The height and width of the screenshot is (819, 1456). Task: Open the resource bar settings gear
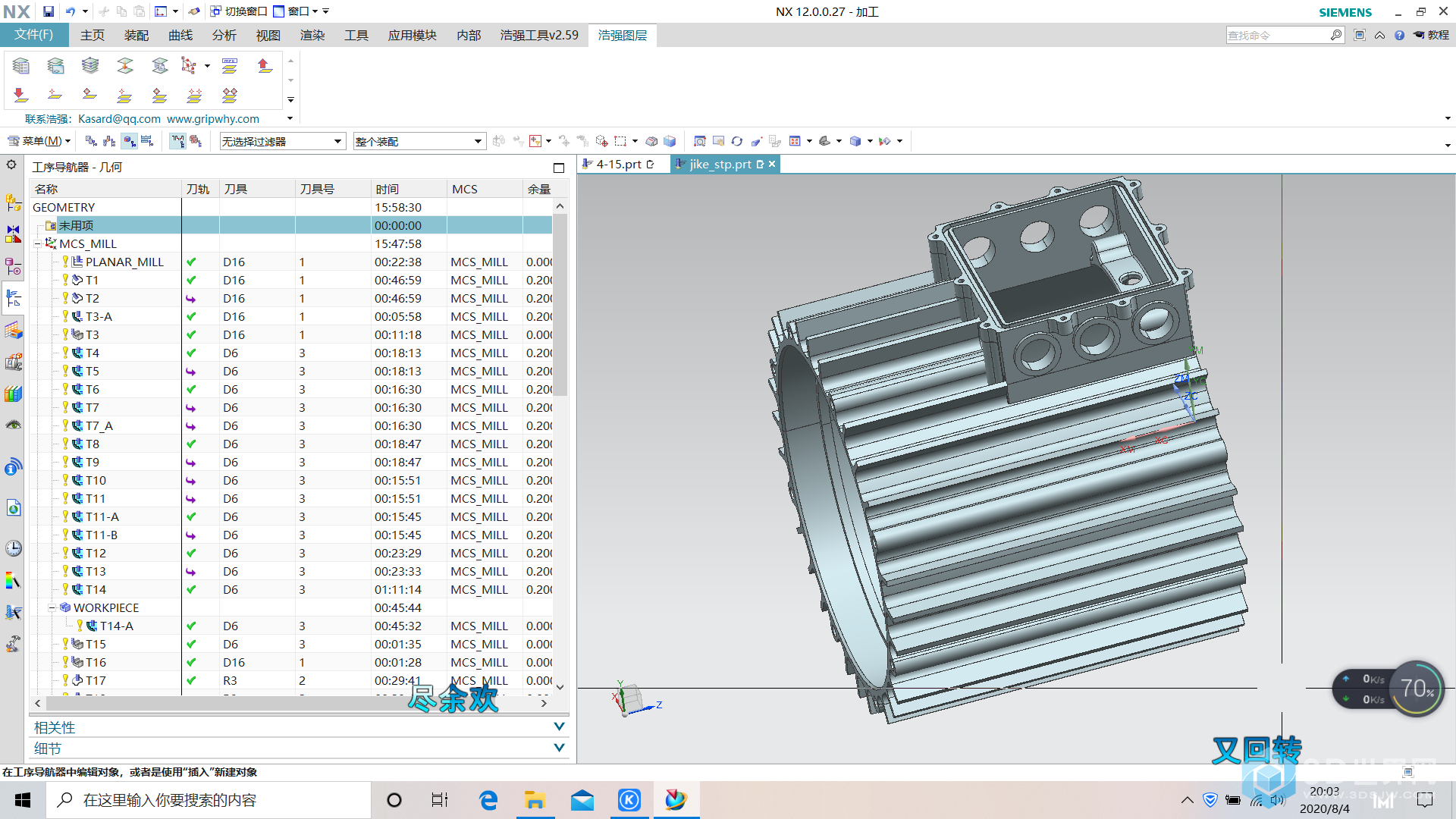pos(11,165)
